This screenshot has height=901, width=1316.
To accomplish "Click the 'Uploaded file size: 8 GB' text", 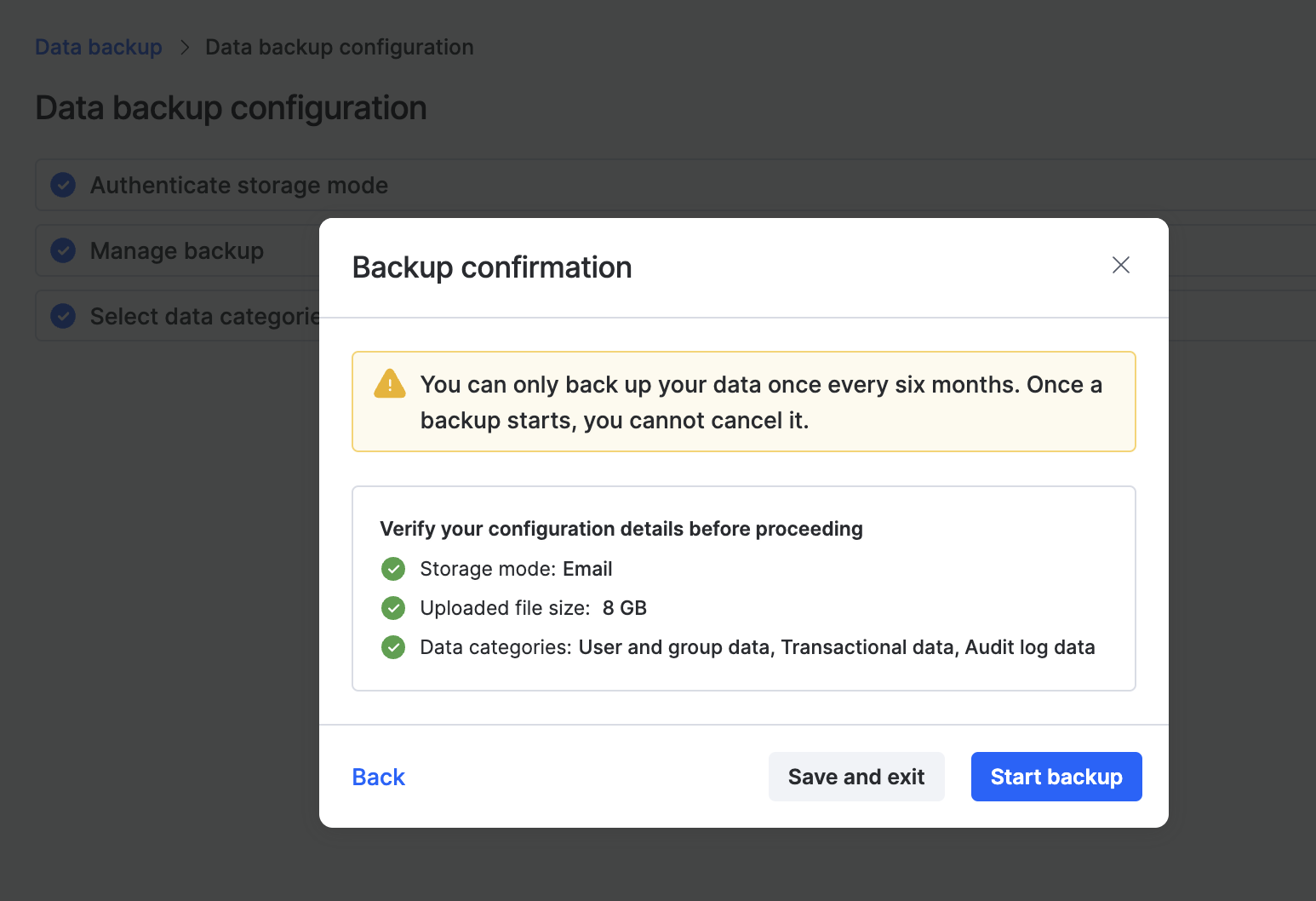I will click(x=534, y=608).
